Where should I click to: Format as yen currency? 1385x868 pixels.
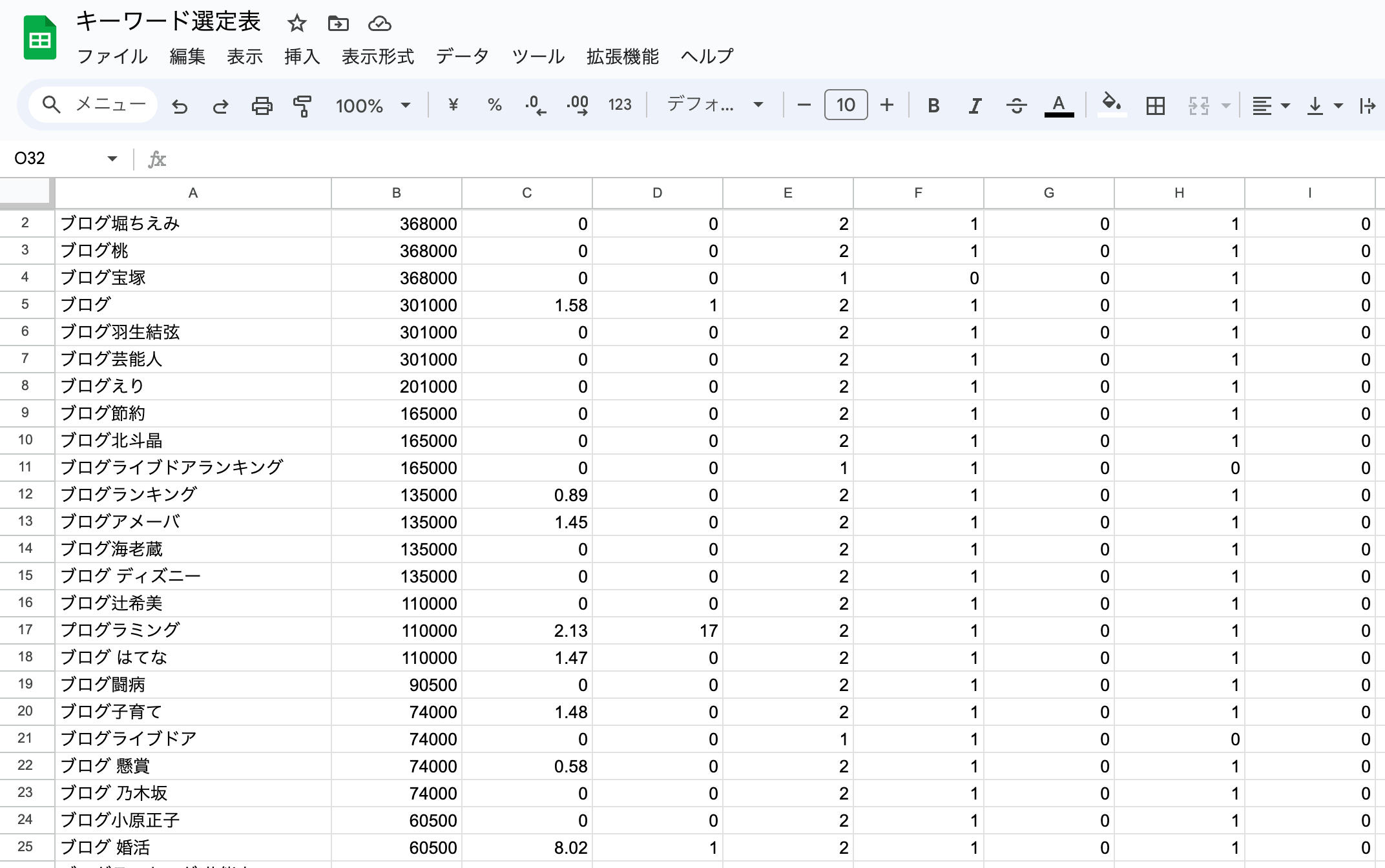tap(453, 105)
